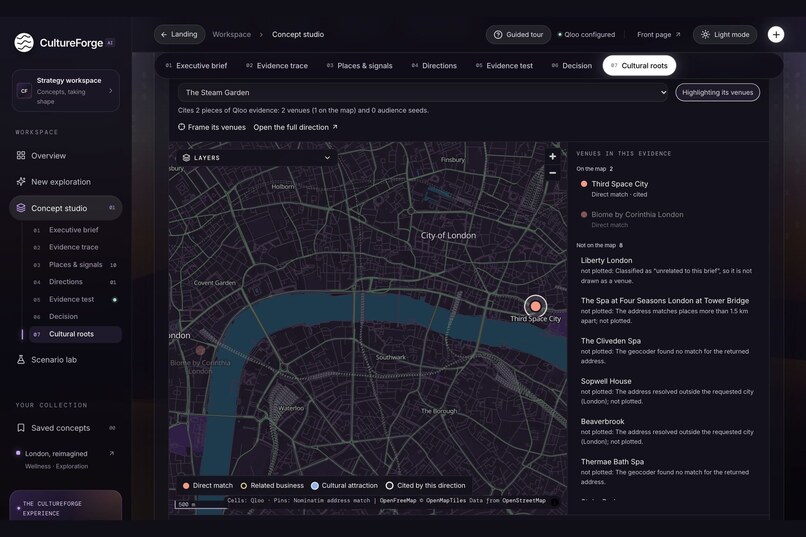Click the CF workspace avatar badge
Screen dimensions: 806x537
(24, 91)
